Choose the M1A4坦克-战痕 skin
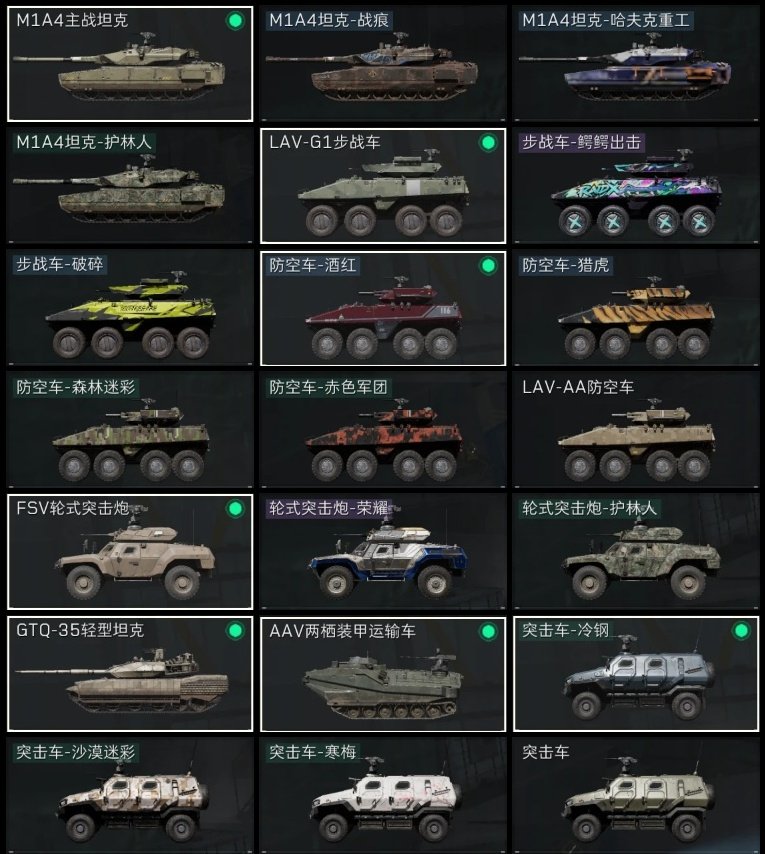Image resolution: width=765 pixels, height=854 pixels. coord(383,64)
